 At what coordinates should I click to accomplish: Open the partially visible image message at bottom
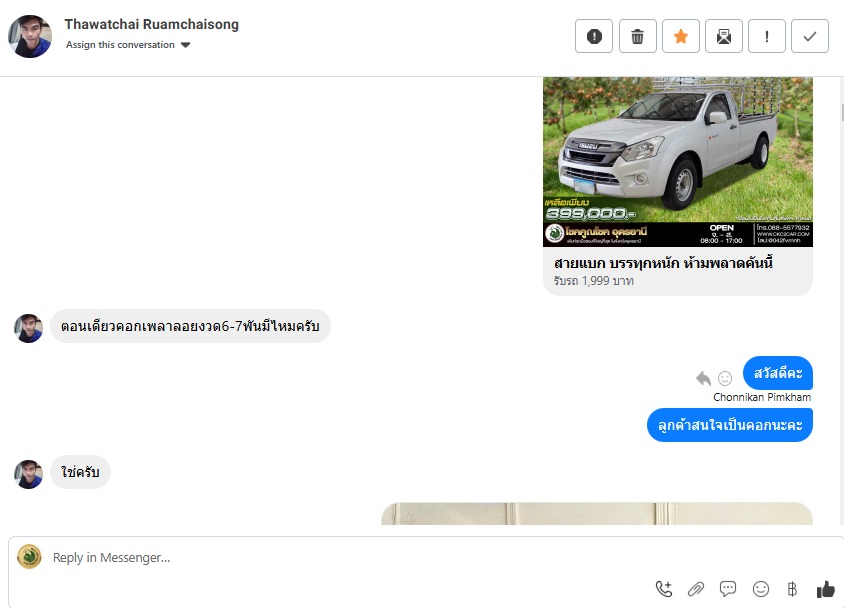point(597,514)
